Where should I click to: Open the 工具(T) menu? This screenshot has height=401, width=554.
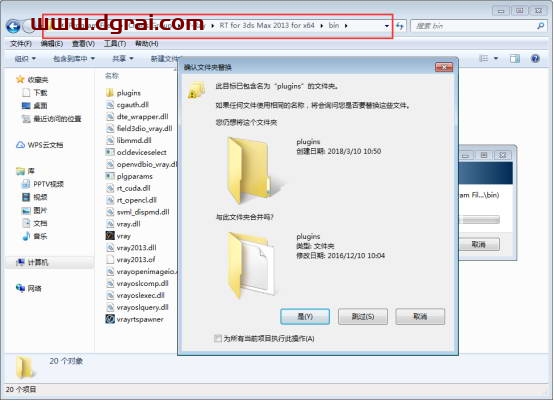coord(115,44)
